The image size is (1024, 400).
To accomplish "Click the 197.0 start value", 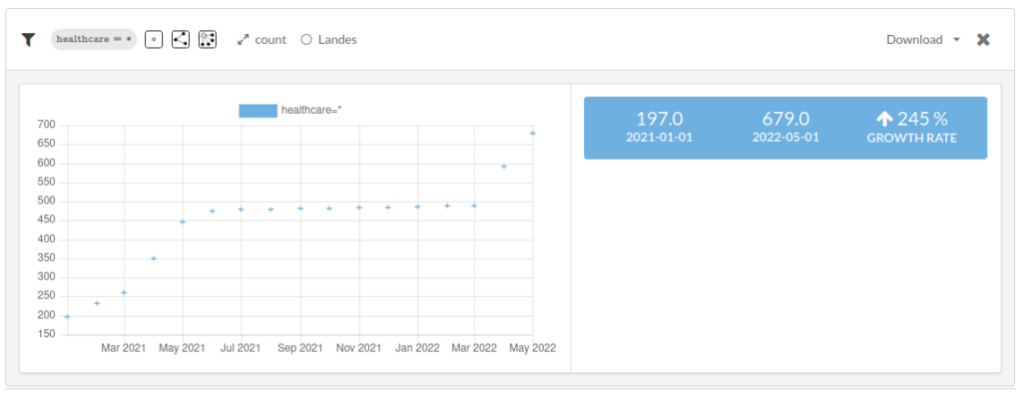I will [x=660, y=119].
